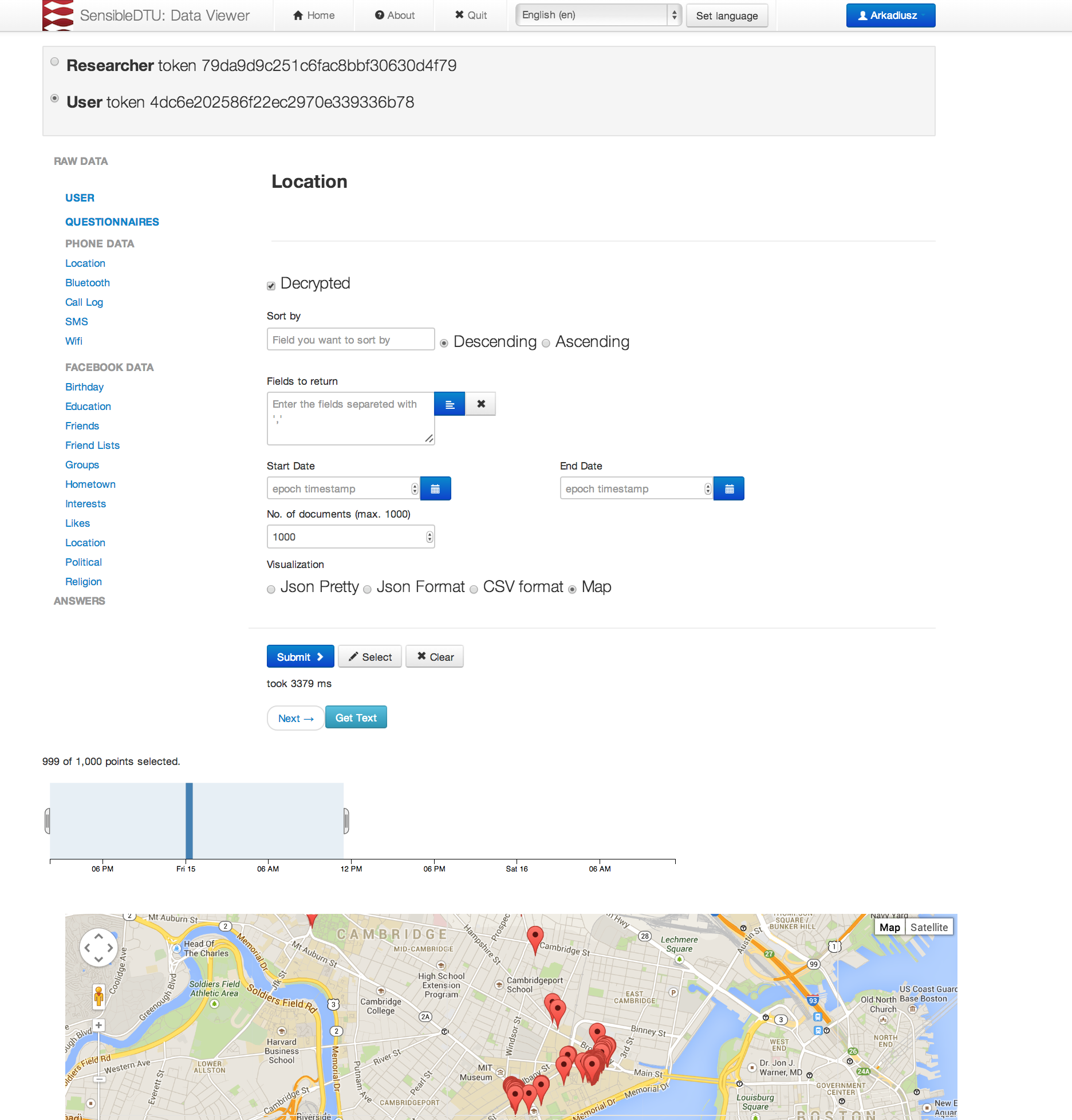Screen dimensions: 1072x1120
Task: Open the End Date calendar picker
Action: pos(728,488)
